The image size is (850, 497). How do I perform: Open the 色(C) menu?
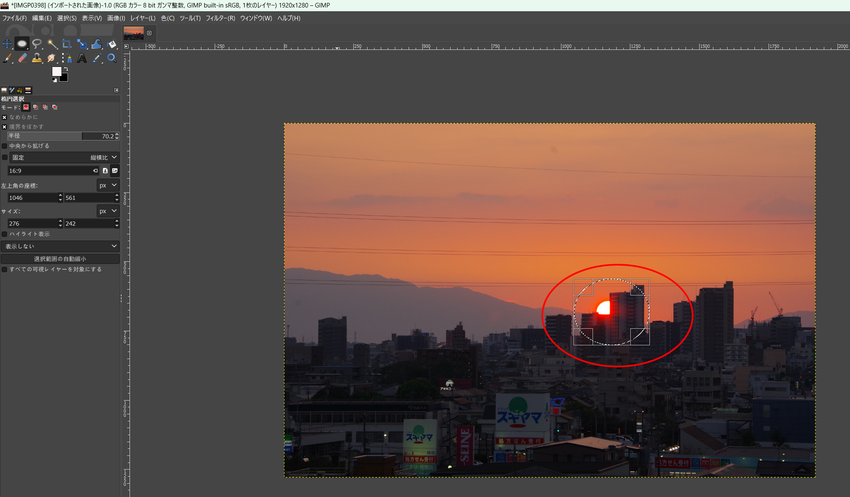point(168,18)
